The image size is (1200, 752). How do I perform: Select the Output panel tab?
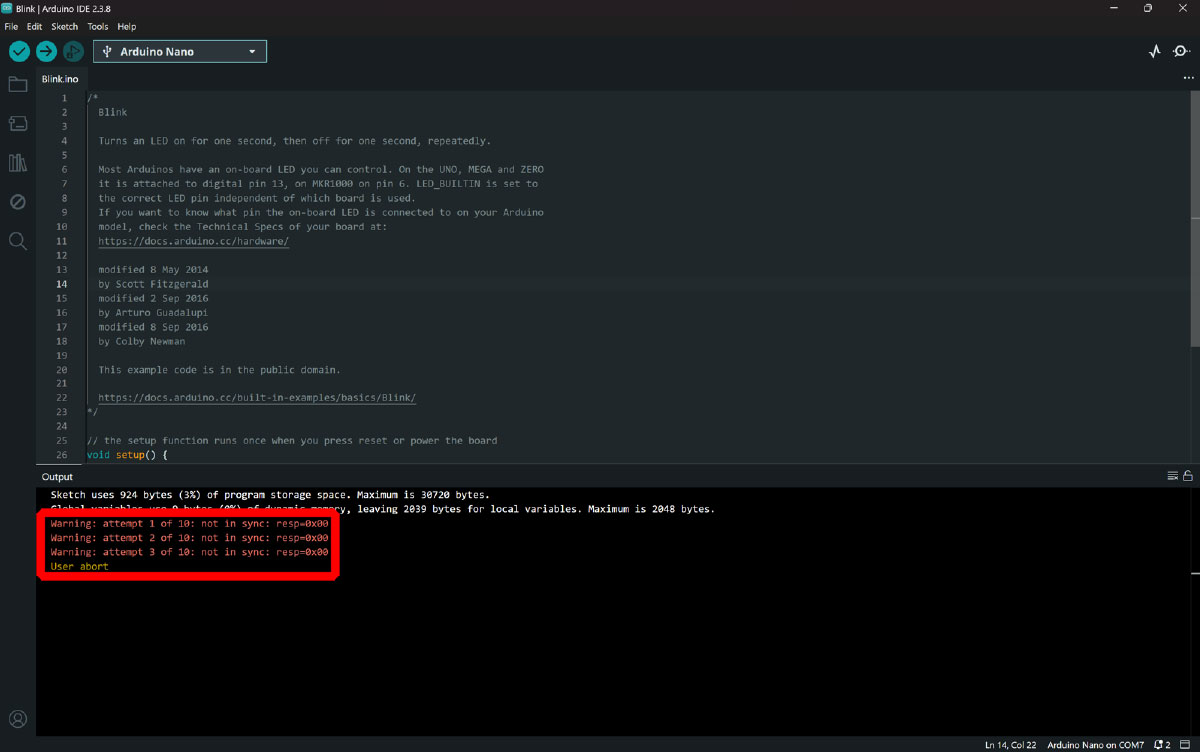[57, 477]
